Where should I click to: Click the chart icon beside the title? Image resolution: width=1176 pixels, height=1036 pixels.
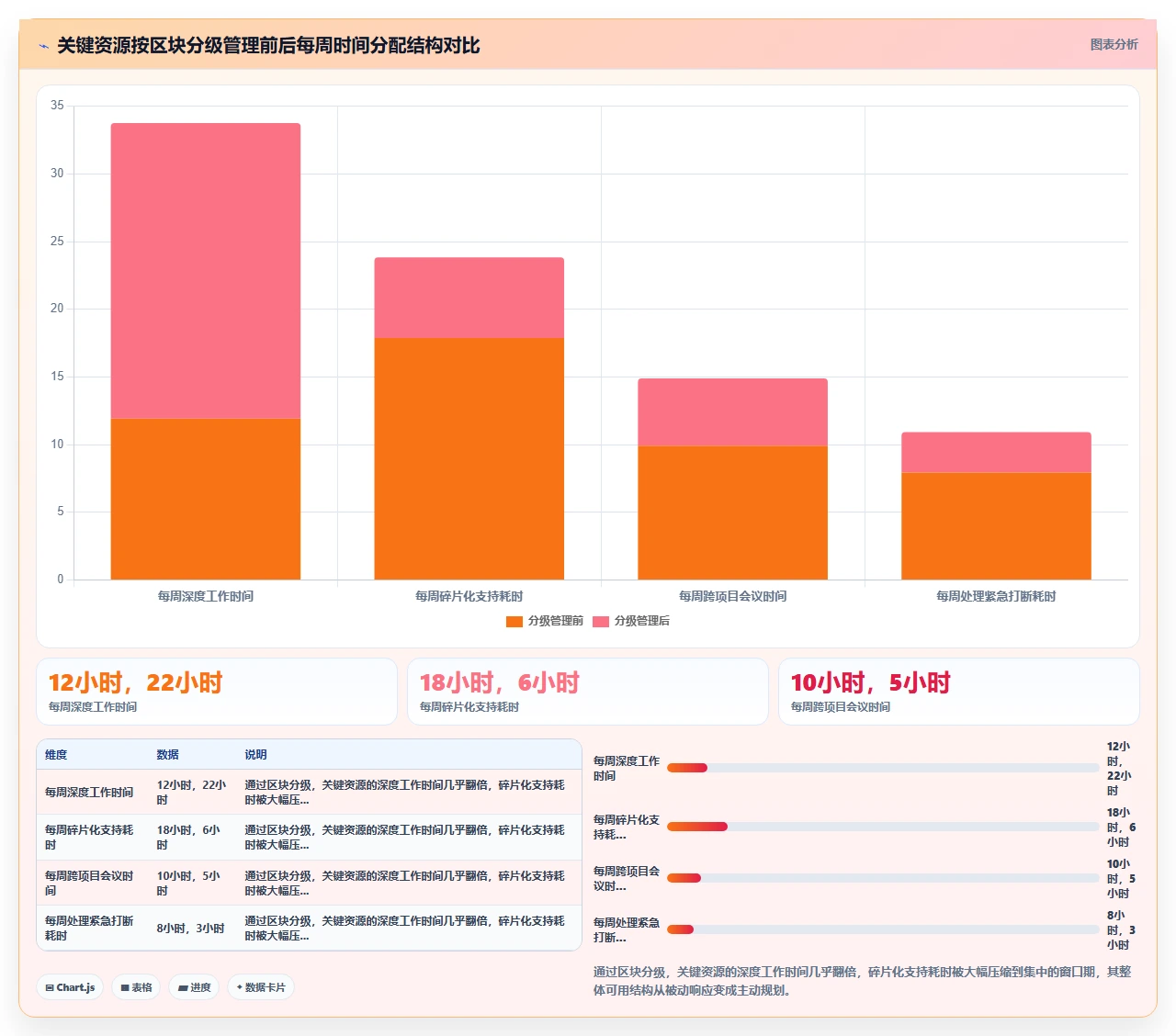coord(44,46)
